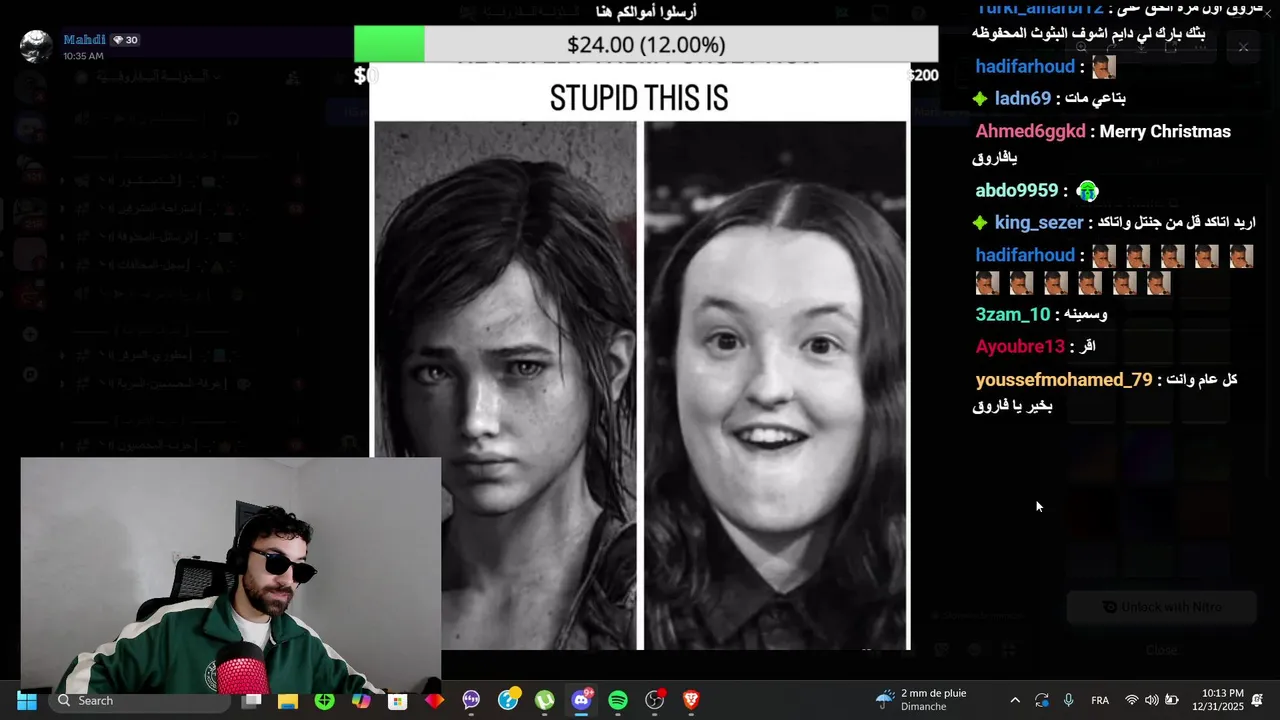Open Microsoft Store from the taskbar
1280x720 pixels.
tap(397, 701)
